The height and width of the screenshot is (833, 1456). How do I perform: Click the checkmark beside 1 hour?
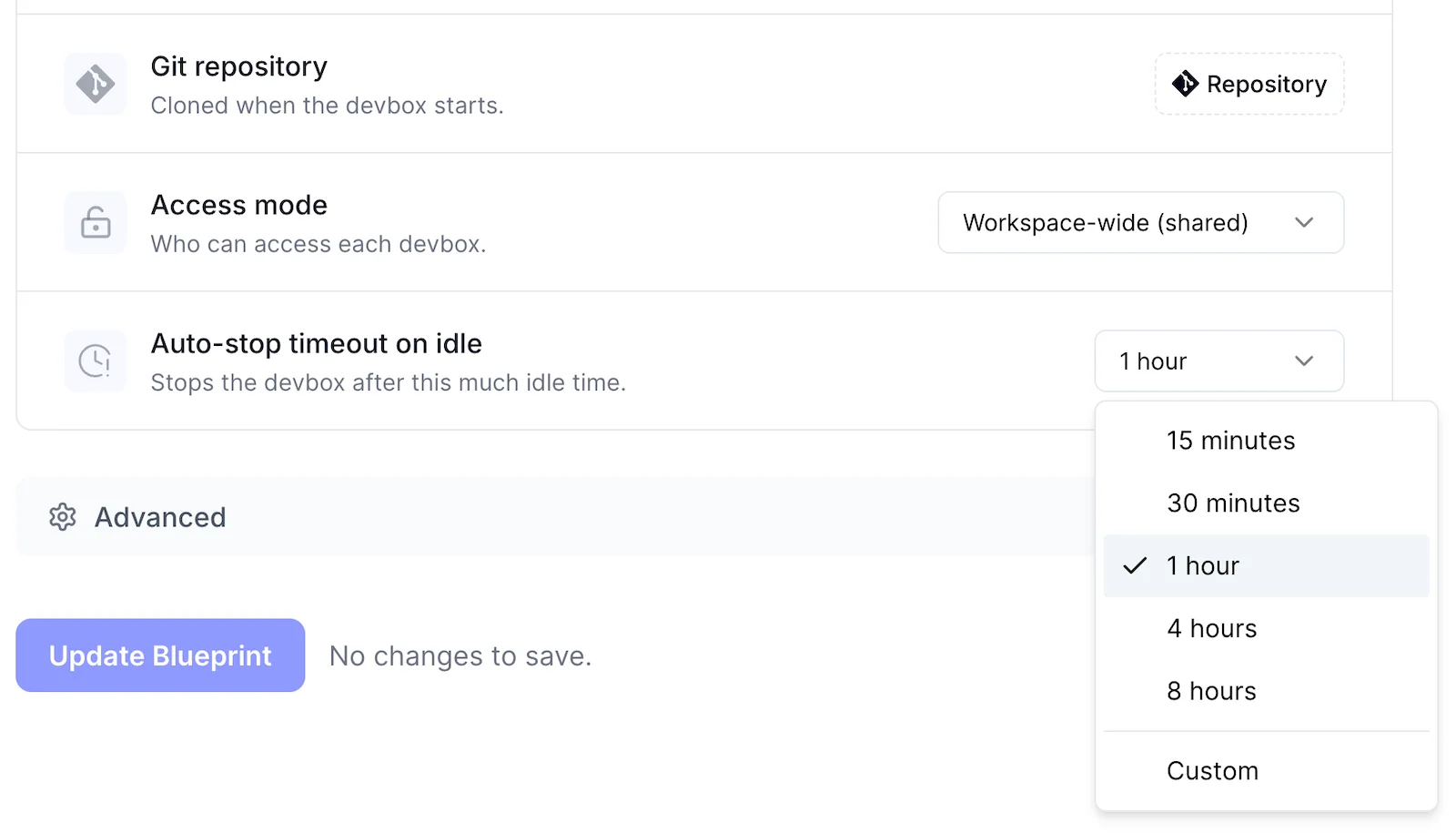(1134, 566)
